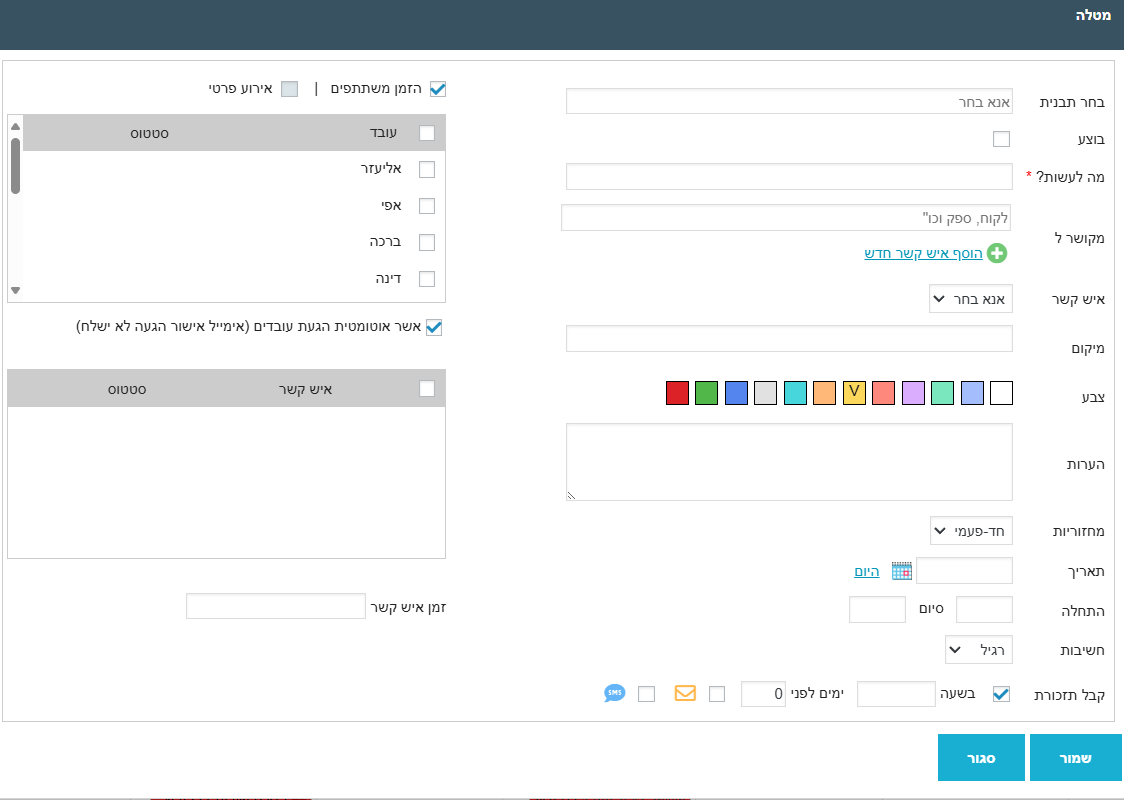Uncheck the הזמן משתתפים checkbox
Screen dimensions: 1124x800
(437, 89)
